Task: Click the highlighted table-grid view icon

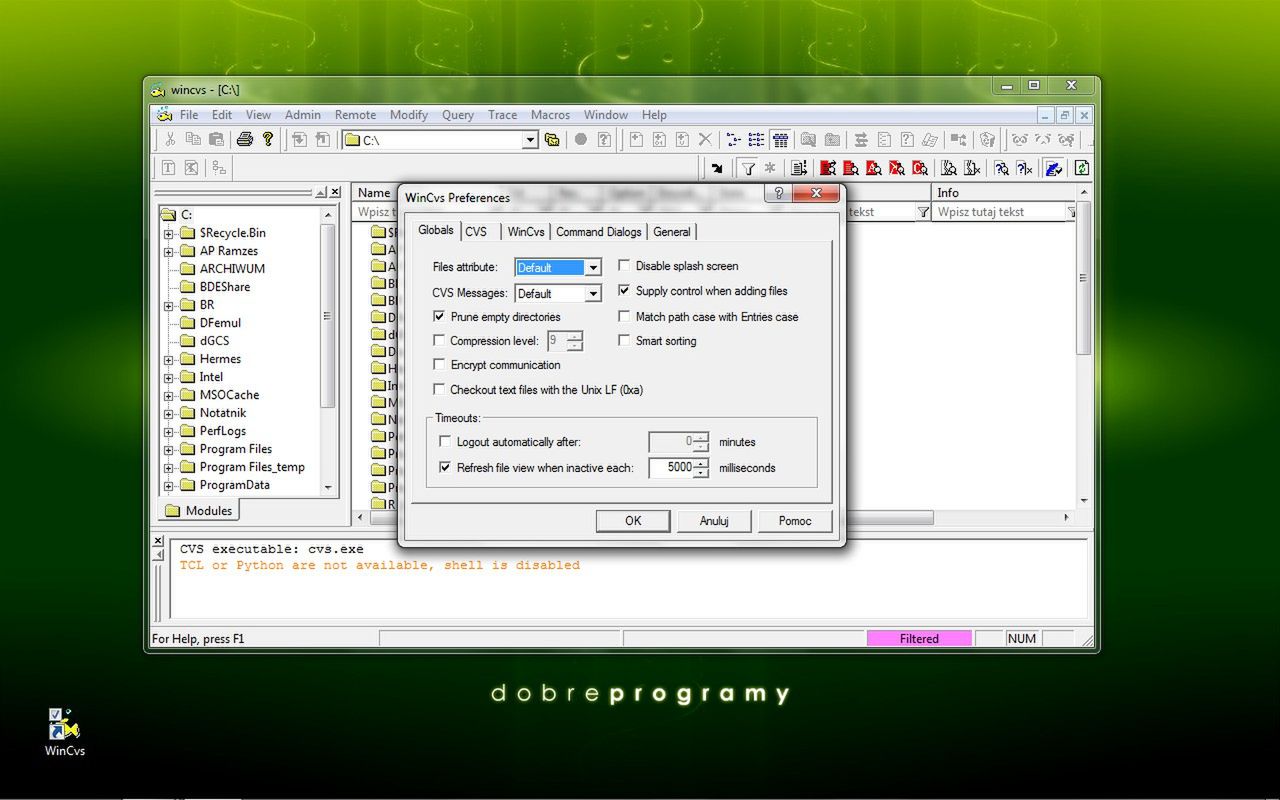Action: (781, 140)
